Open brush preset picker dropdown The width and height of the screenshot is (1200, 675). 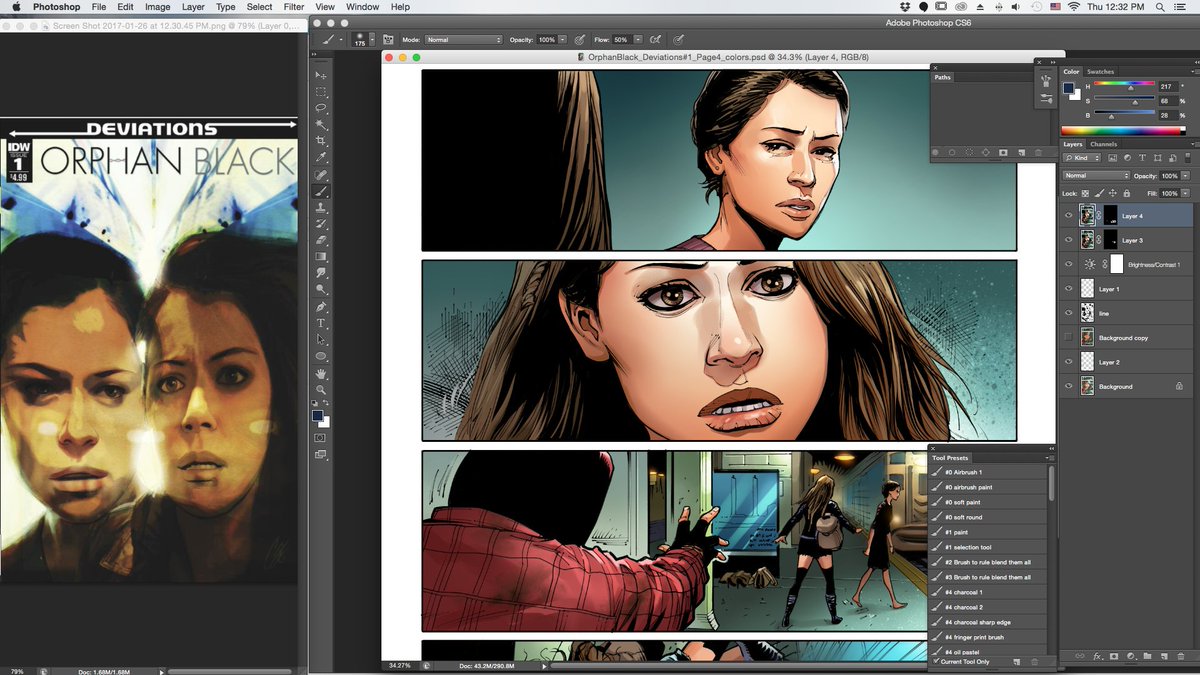[372, 40]
